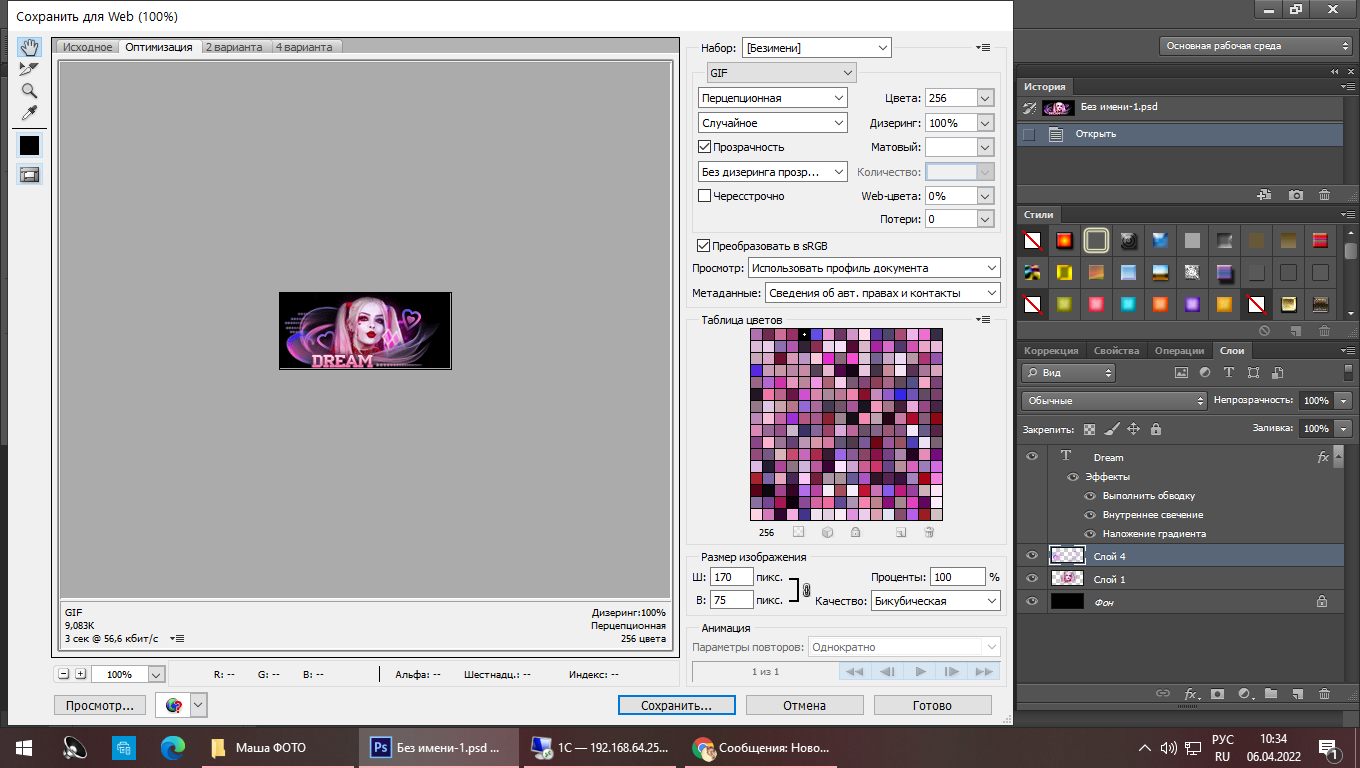Open the browser preview icon
1360x768 pixels.
pyautogui.click(x=174, y=705)
